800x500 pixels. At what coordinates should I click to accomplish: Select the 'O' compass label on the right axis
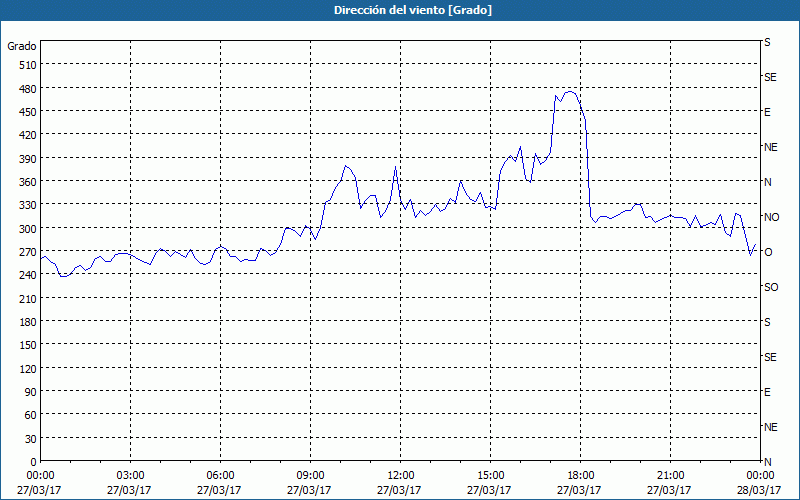[x=768, y=252]
